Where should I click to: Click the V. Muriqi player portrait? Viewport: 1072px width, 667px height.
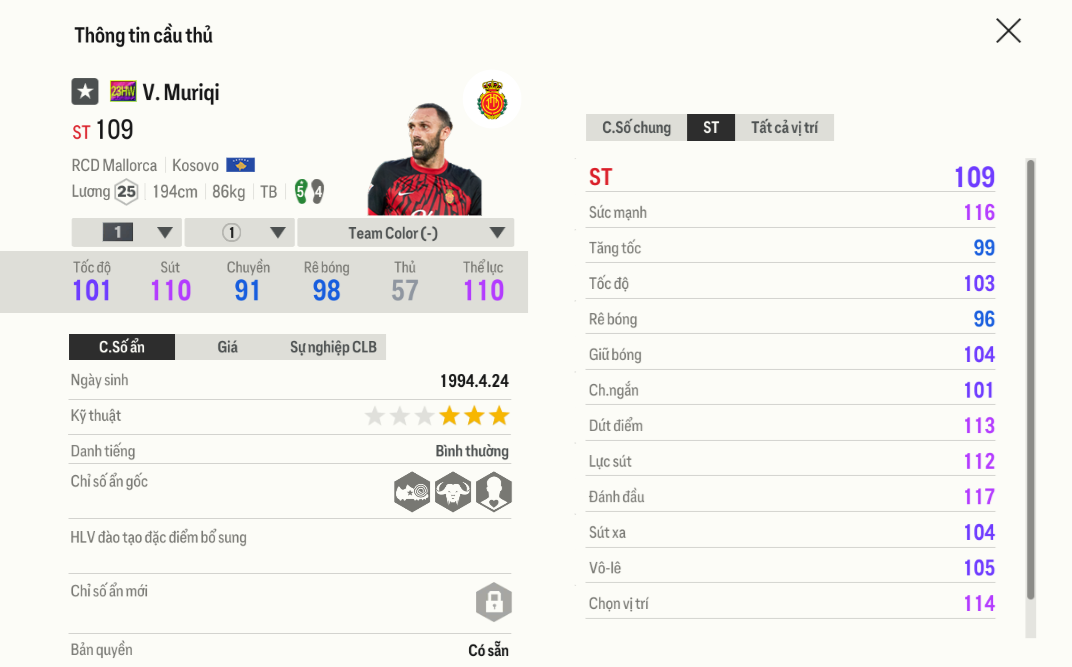[x=425, y=160]
